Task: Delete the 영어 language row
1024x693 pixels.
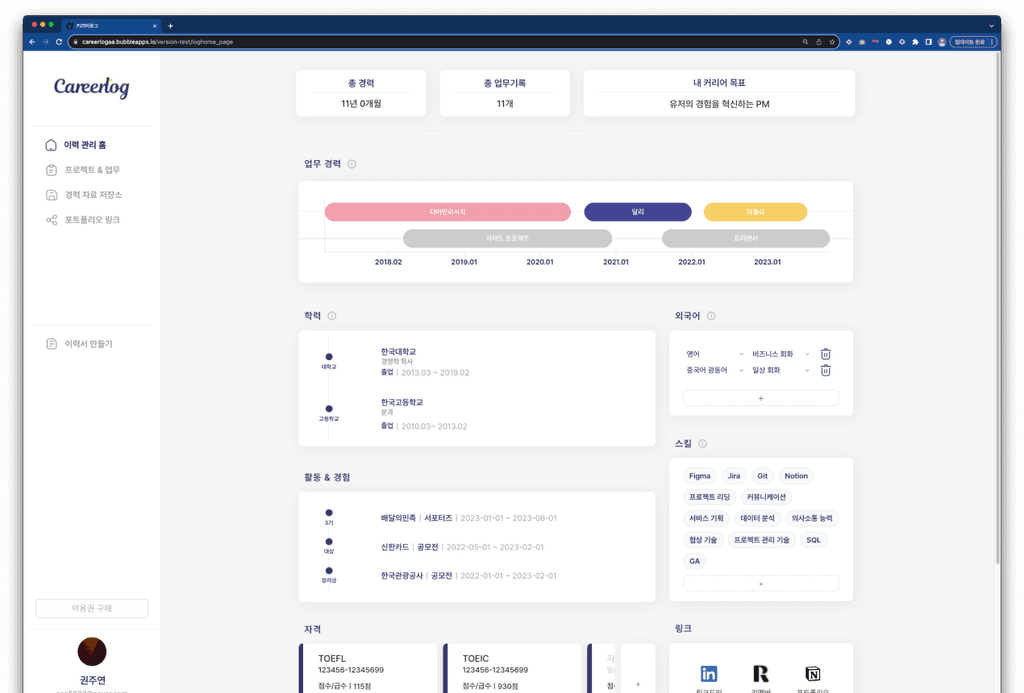Action: click(x=825, y=353)
